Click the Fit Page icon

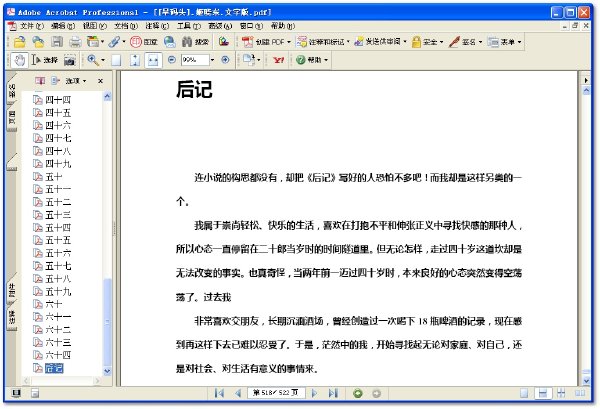tap(135, 60)
